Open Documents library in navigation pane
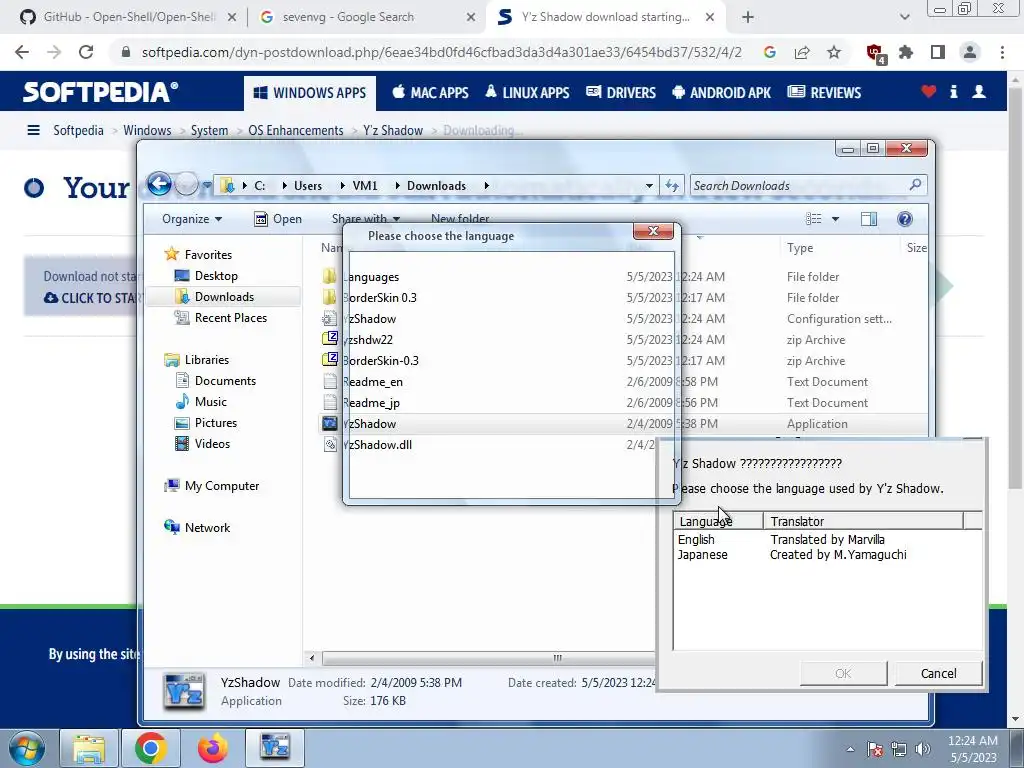This screenshot has width=1024, height=768. coord(225,380)
